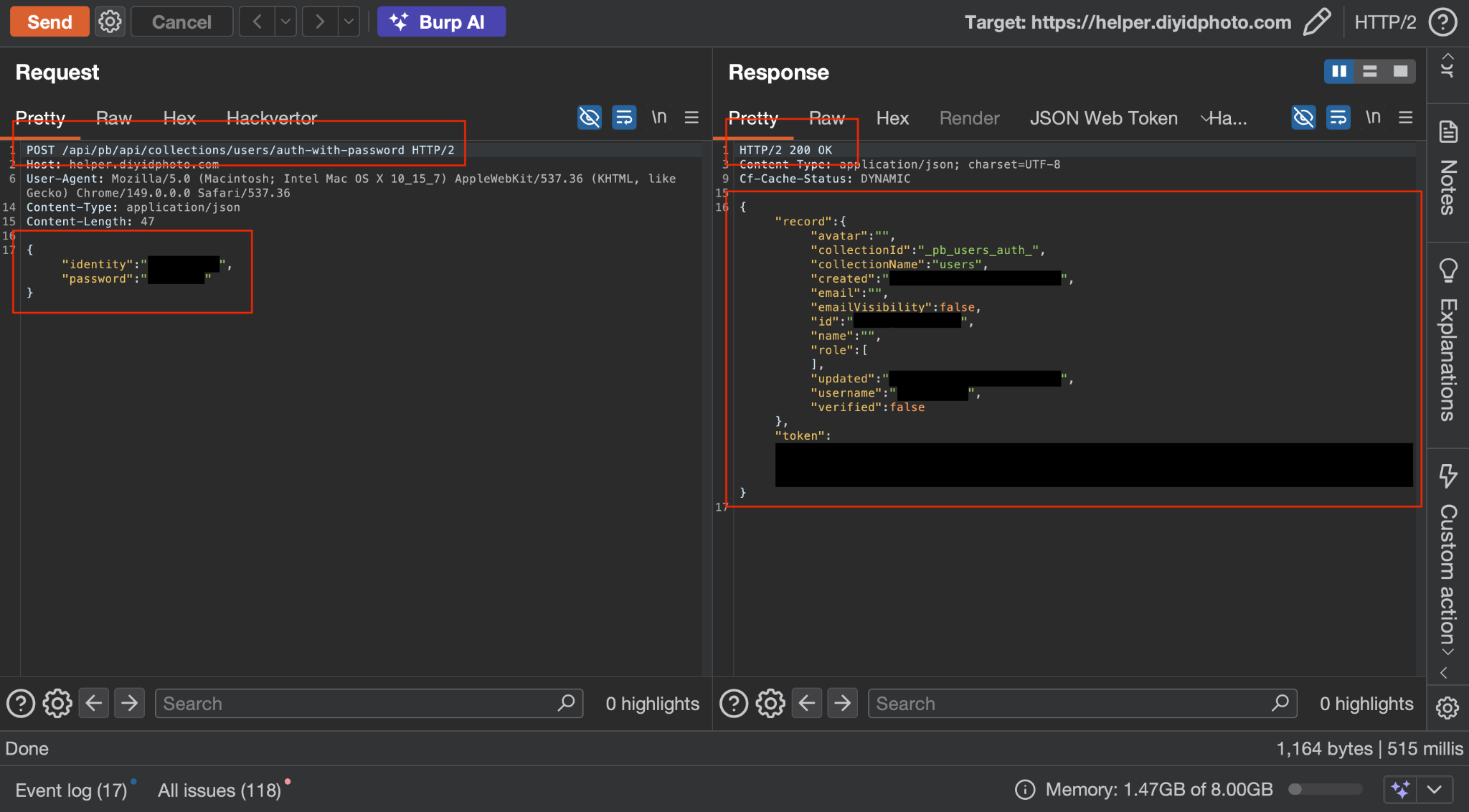Expand the AI status dropdown chevron
The height and width of the screenshot is (812, 1469).
pyautogui.click(x=1435, y=790)
